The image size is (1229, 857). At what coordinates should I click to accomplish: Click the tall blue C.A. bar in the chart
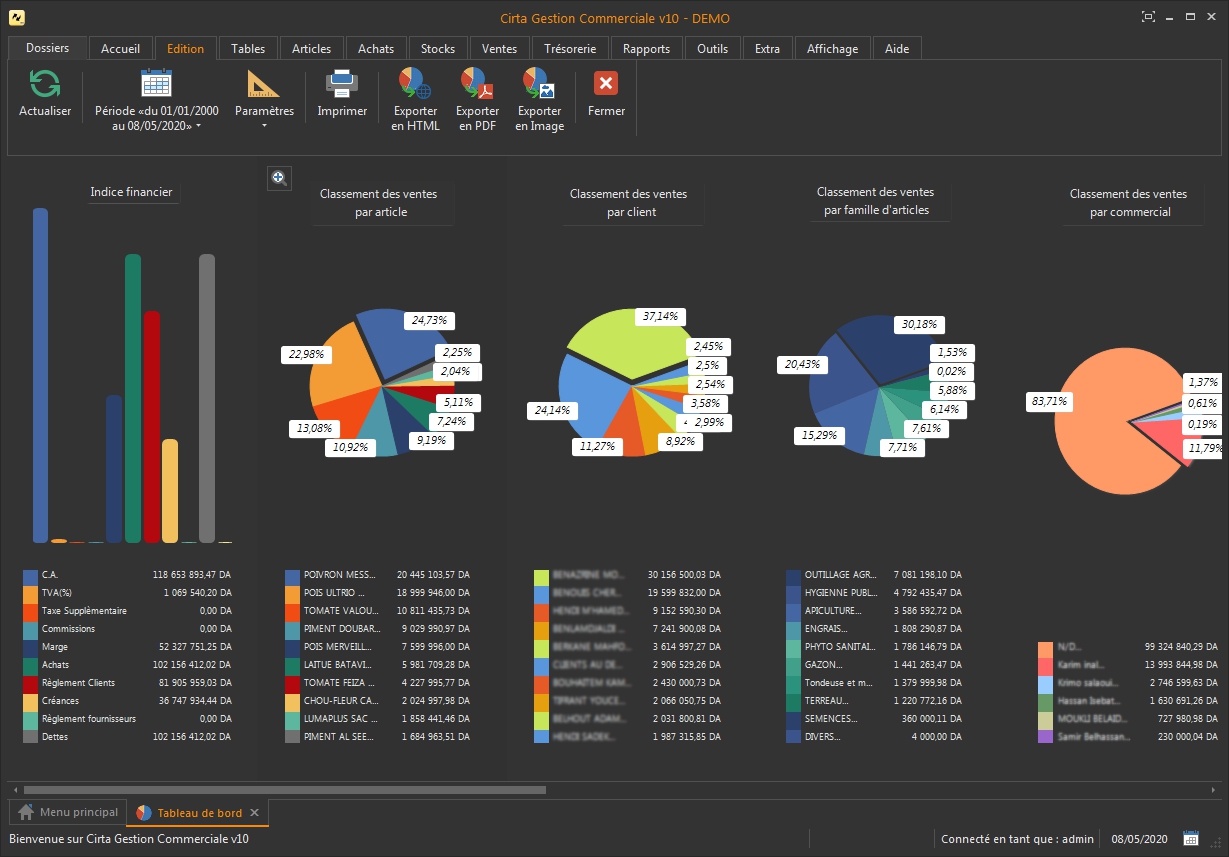click(40, 375)
